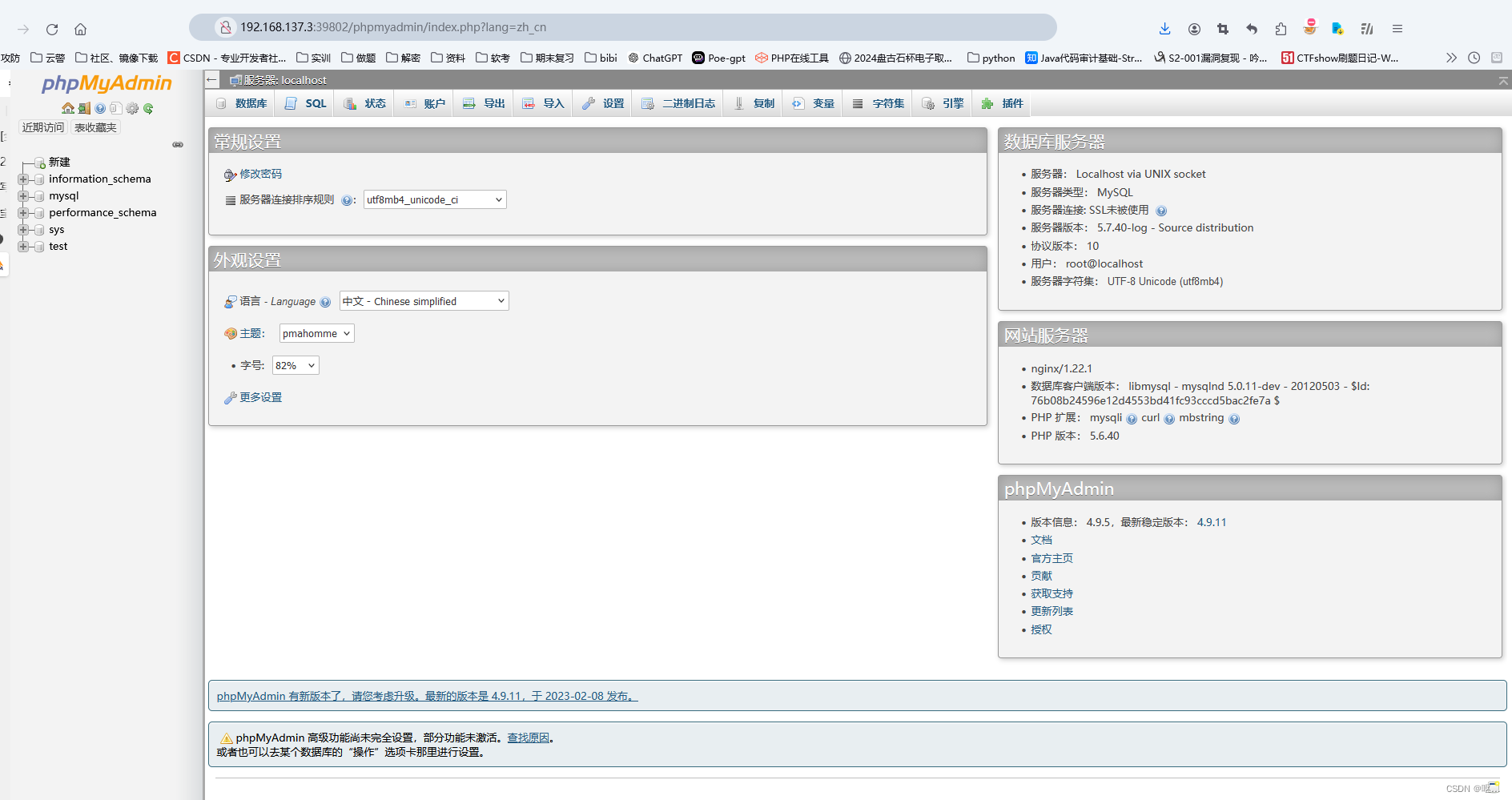Click help icon beside mysqli extension
The height and width of the screenshot is (800, 1512).
tap(1132, 419)
